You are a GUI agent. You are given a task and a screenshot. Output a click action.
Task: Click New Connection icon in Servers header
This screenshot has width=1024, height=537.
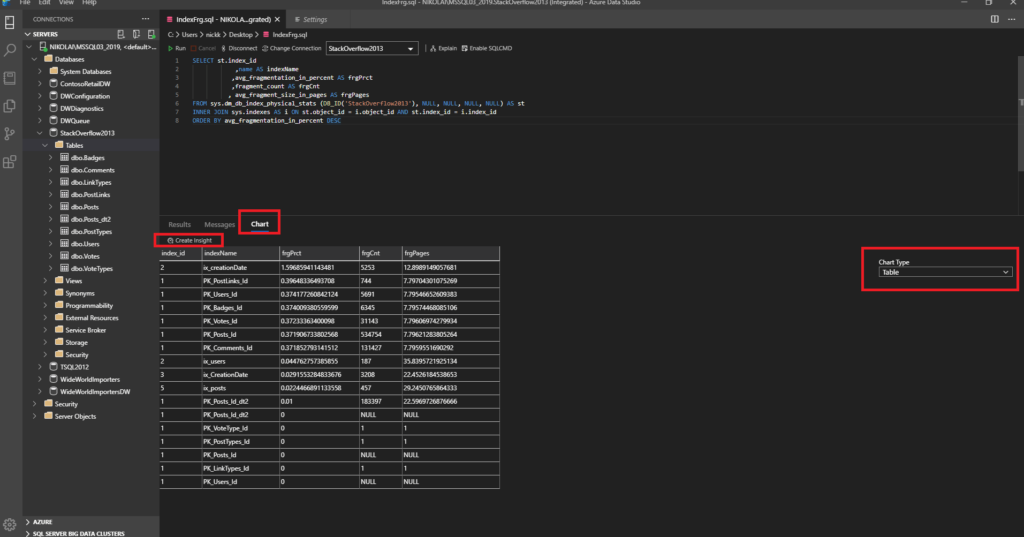coord(121,34)
